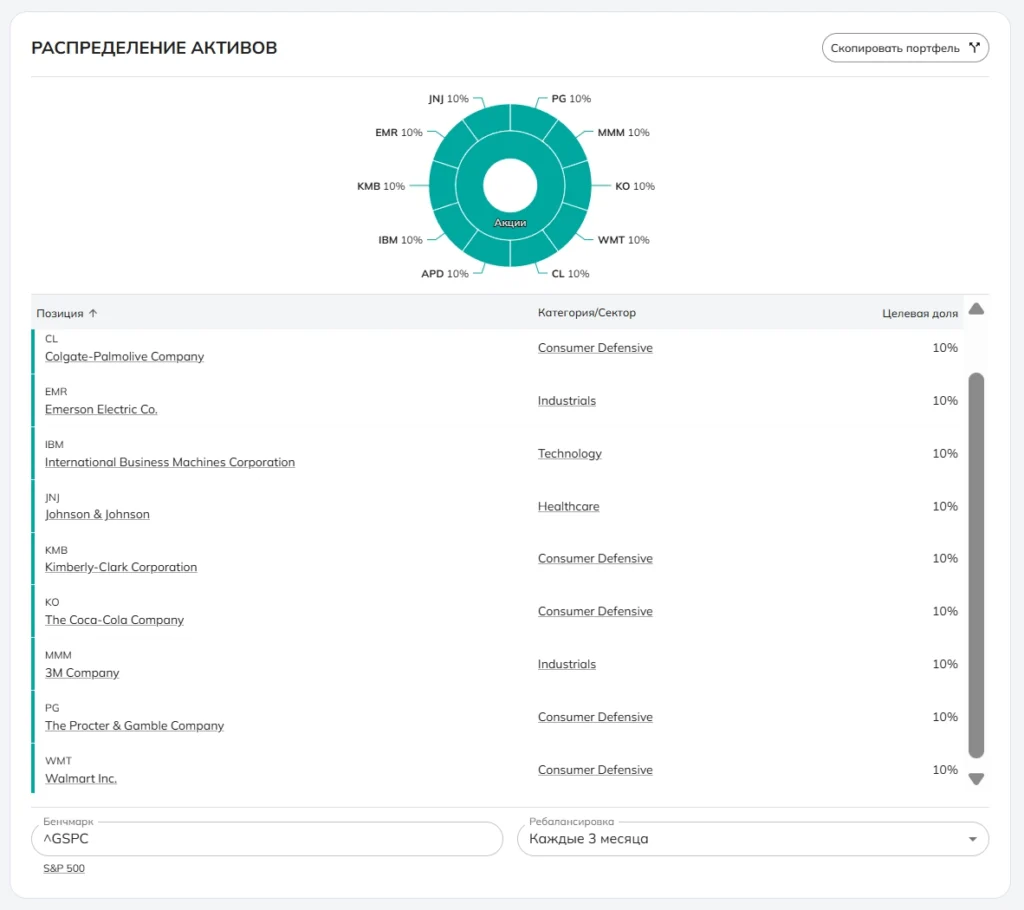1024x910 pixels.
Task: Open Consumer Defensive sector for Procter & Gamble
Action: pos(595,717)
